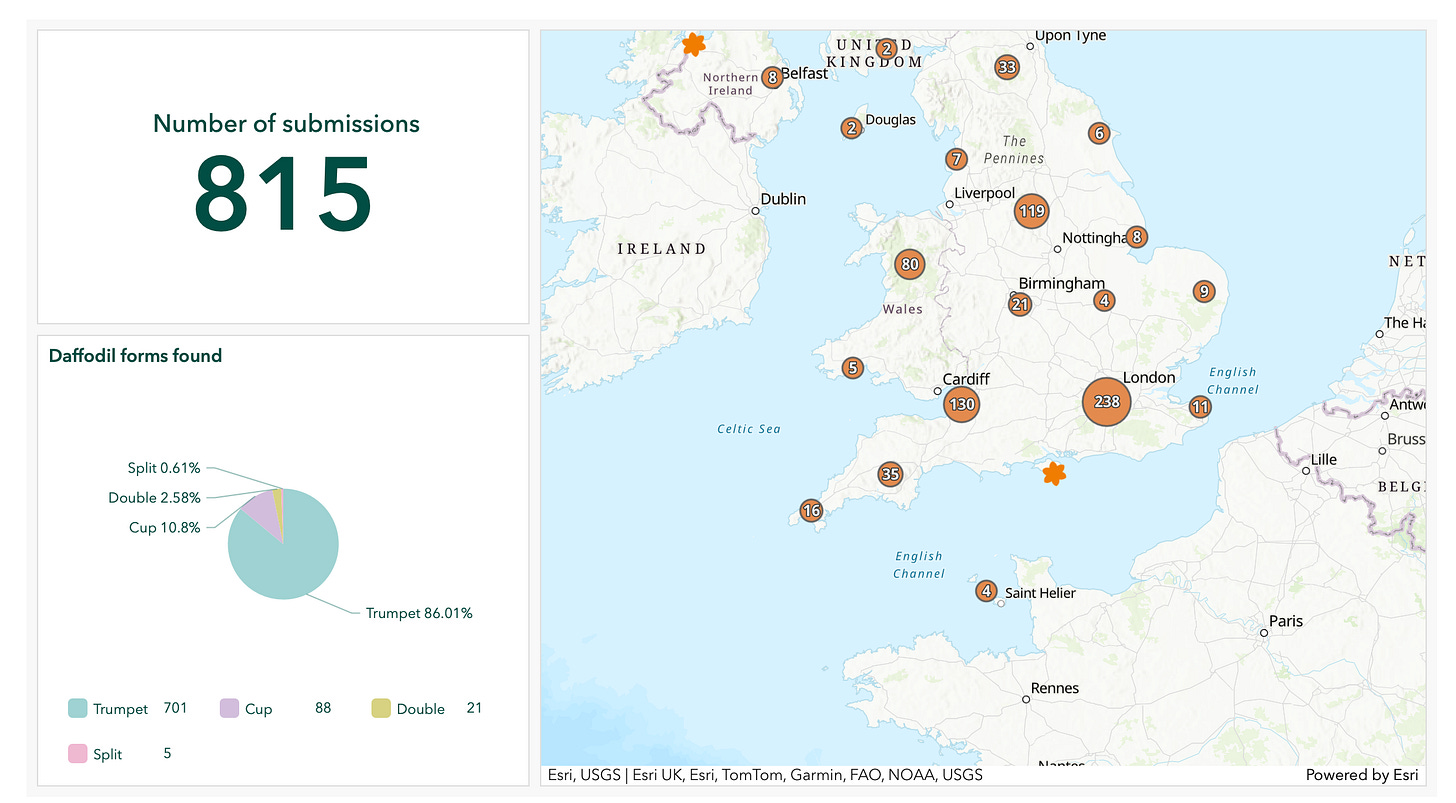Click the 6 cluster marker in Yorkshire

1099,133
